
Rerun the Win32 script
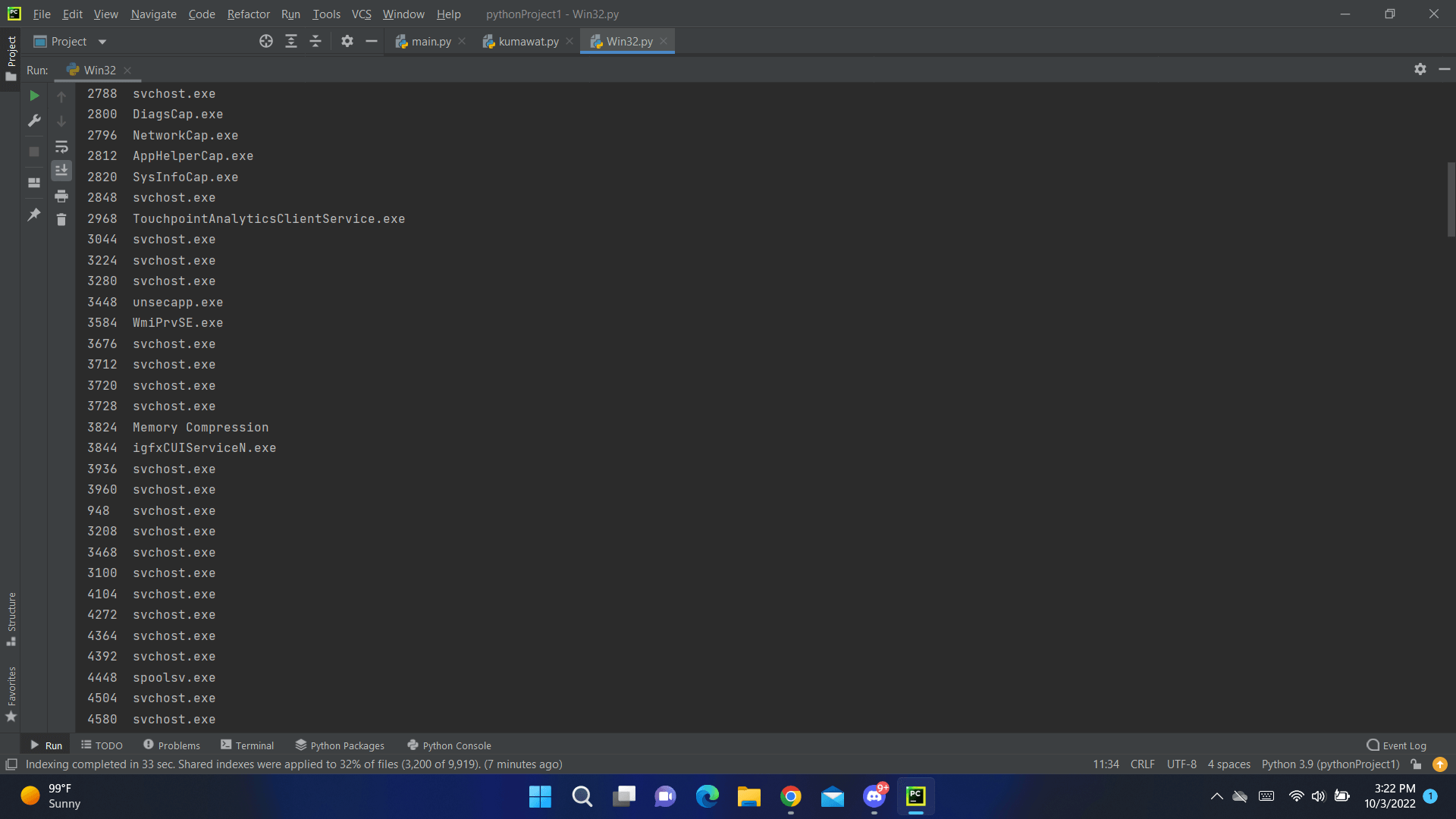click(x=33, y=96)
